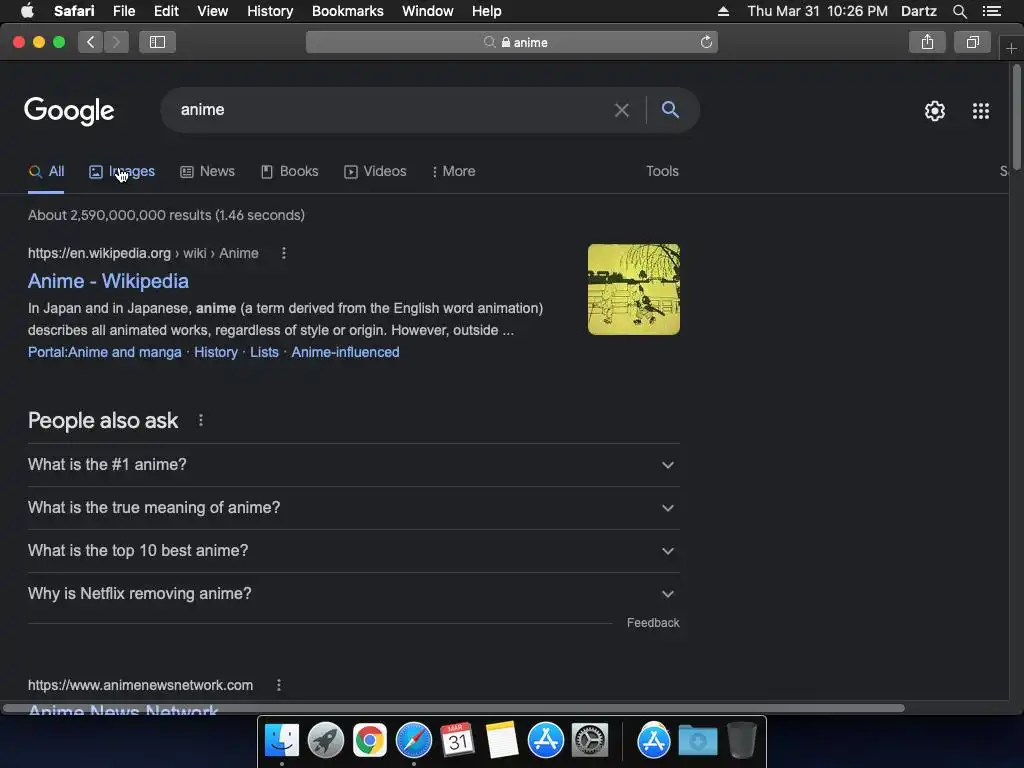Open the three-dot menu beside Wikipedia result
This screenshot has height=768, width=1024.
tap(283, 253)
